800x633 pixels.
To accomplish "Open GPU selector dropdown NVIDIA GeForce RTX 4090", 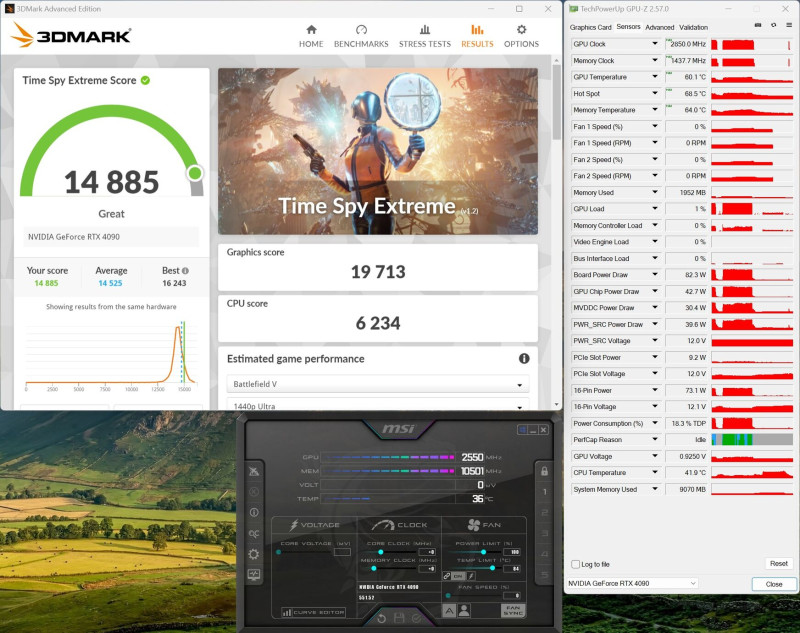I will click(x=632, y=583).
